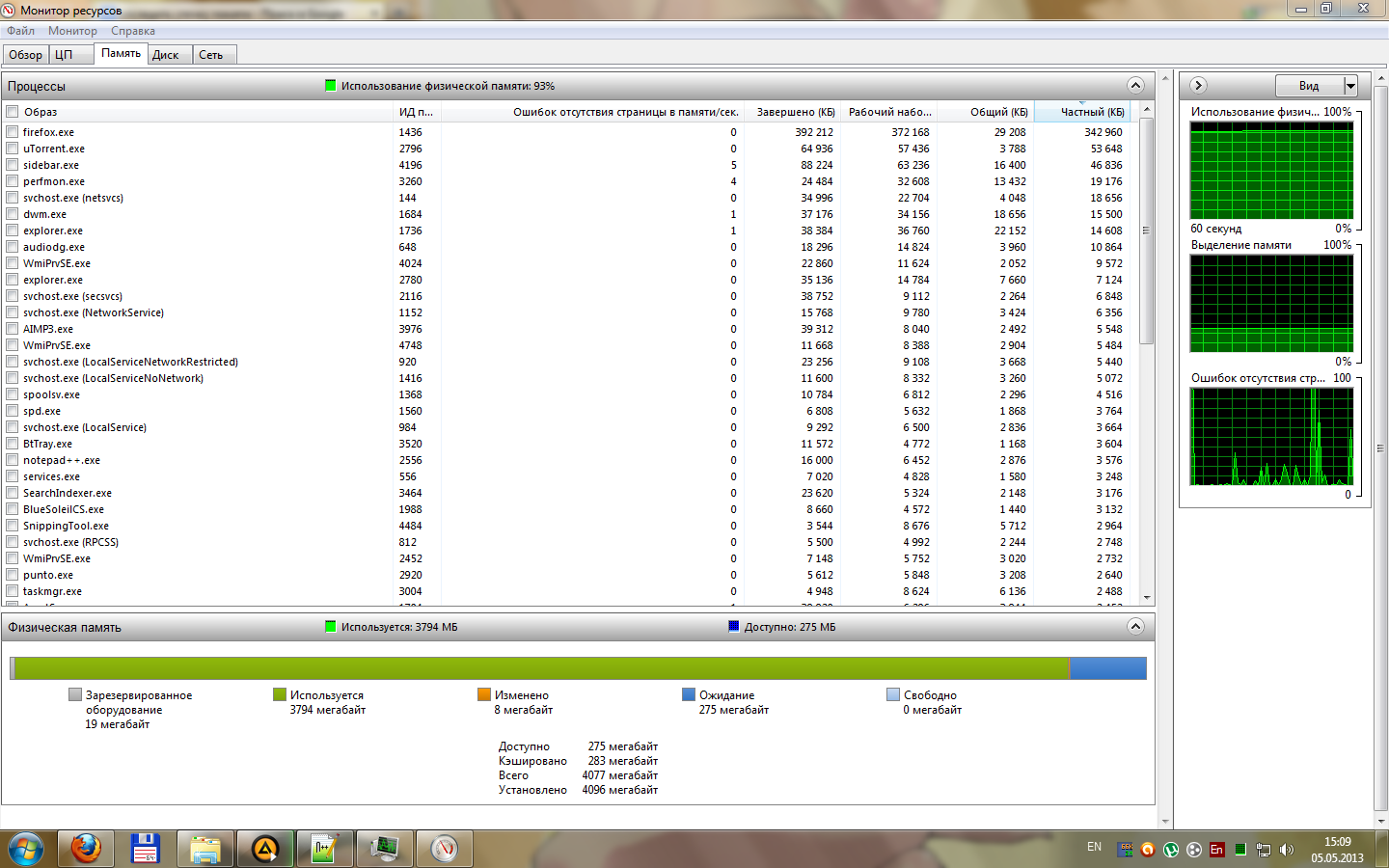
Task: Collapse the Процессы section
Action: tap(1135, 86)
